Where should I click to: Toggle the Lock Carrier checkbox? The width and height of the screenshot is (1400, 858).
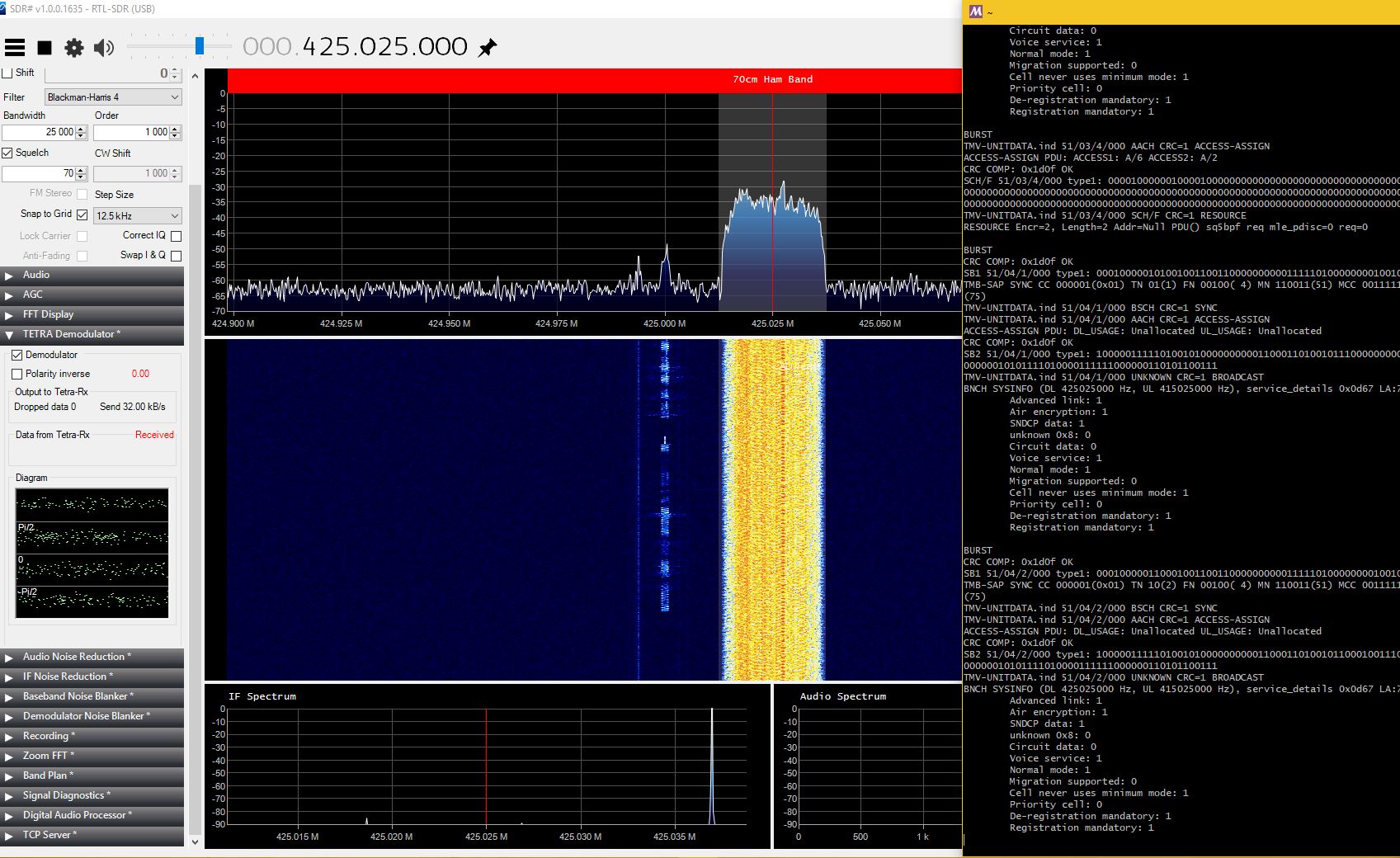(82, 236)
